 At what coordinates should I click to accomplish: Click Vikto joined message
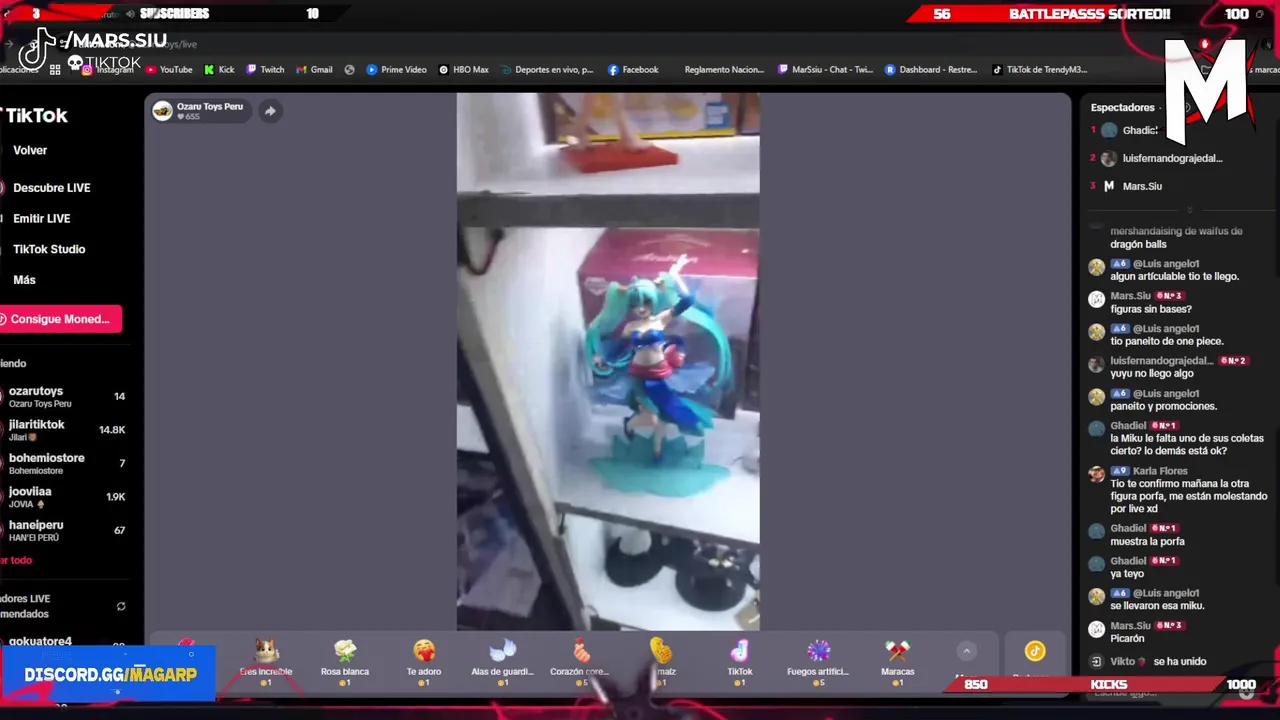pos(1147,661)
